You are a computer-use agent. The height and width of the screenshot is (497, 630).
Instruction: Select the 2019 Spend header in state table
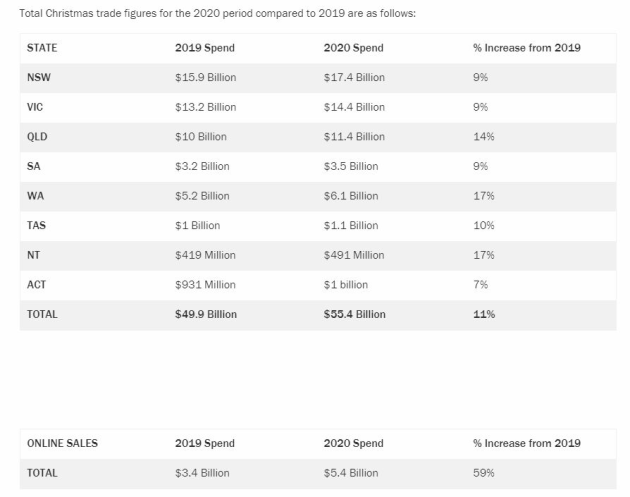205,48
